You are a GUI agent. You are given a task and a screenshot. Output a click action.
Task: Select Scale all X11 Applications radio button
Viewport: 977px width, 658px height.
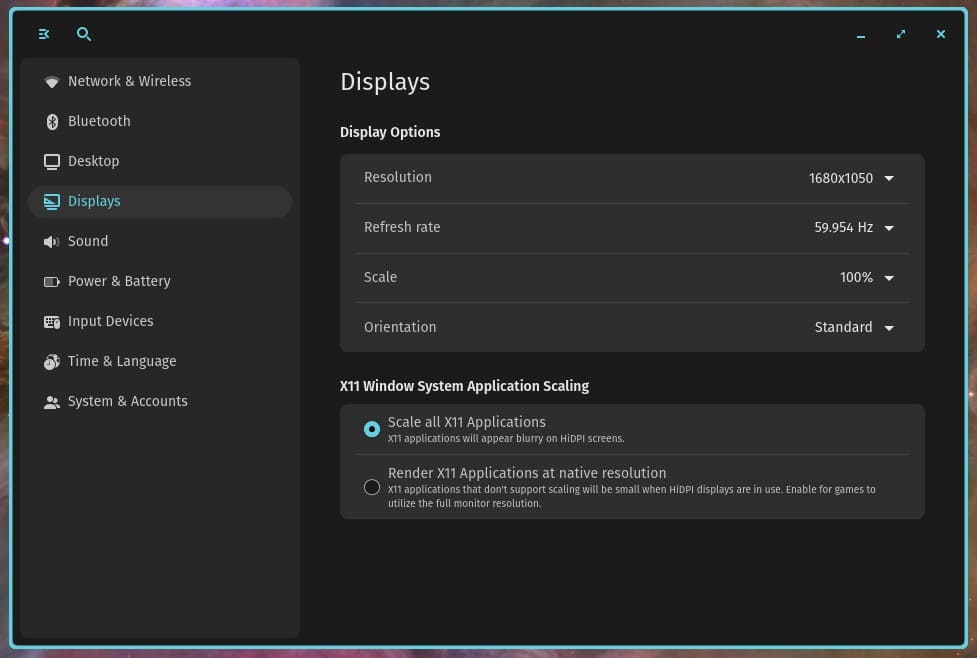coord(372,429)
